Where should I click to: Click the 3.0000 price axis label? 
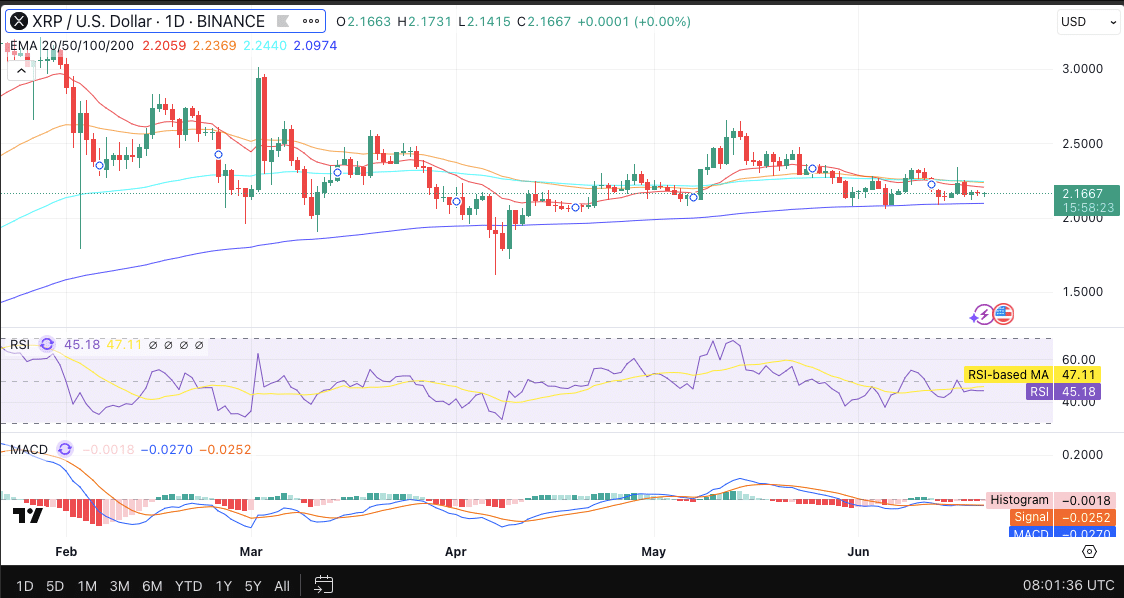click(1082, 69)
